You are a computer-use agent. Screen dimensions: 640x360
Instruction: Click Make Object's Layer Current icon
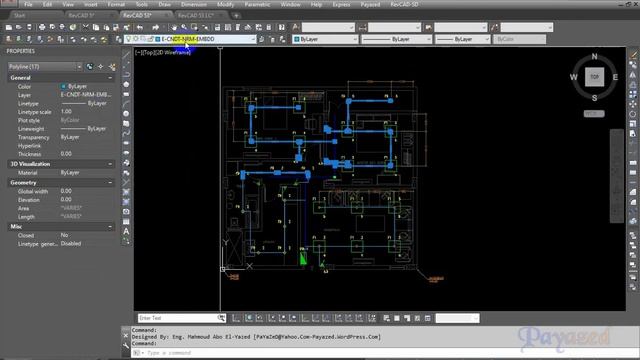[x=262, y=39]
